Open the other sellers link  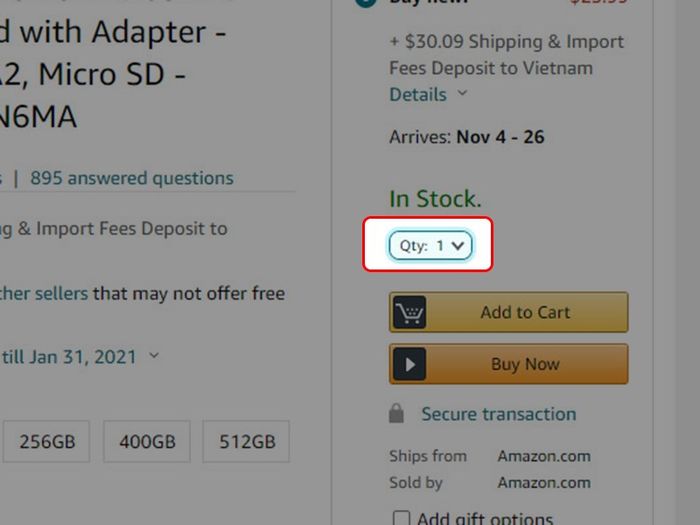click(44, 293)
